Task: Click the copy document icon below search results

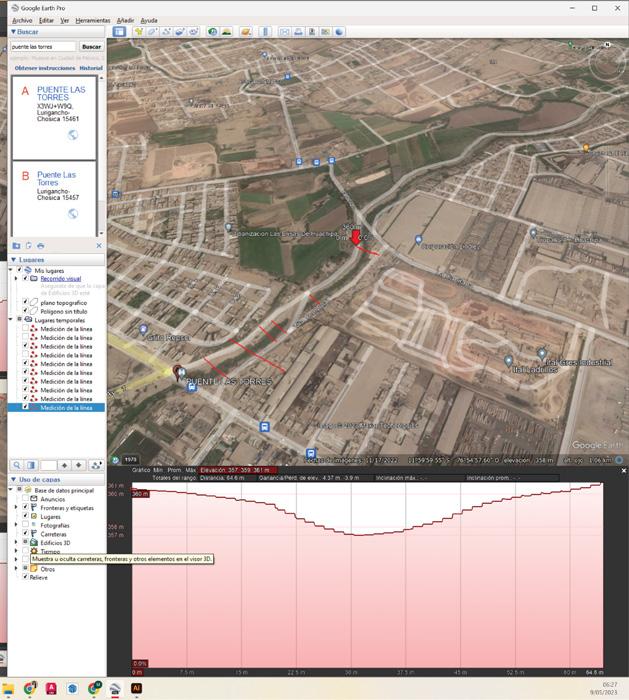Action: [29, 246]
